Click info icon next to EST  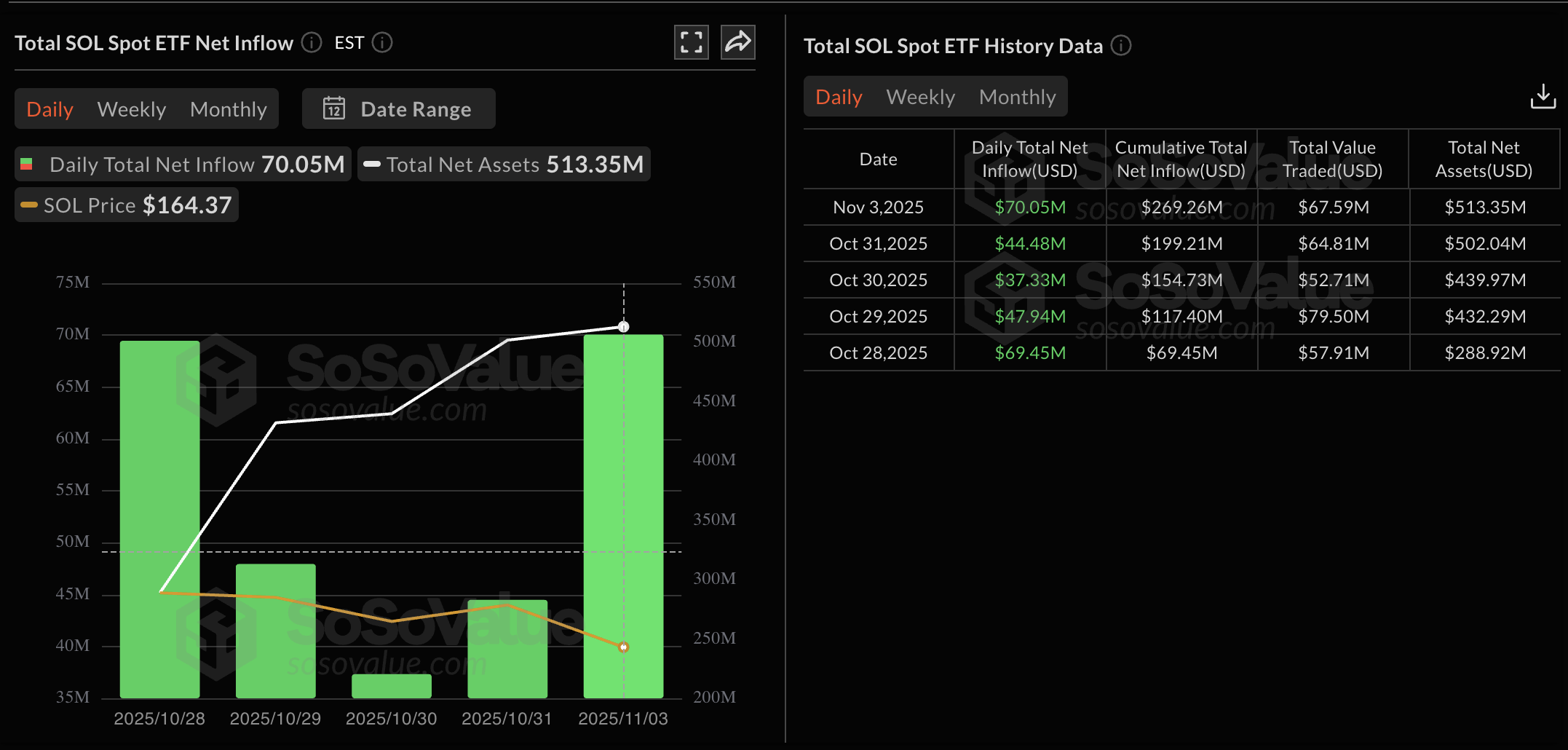pyautogui.click(x=382, y=43)
